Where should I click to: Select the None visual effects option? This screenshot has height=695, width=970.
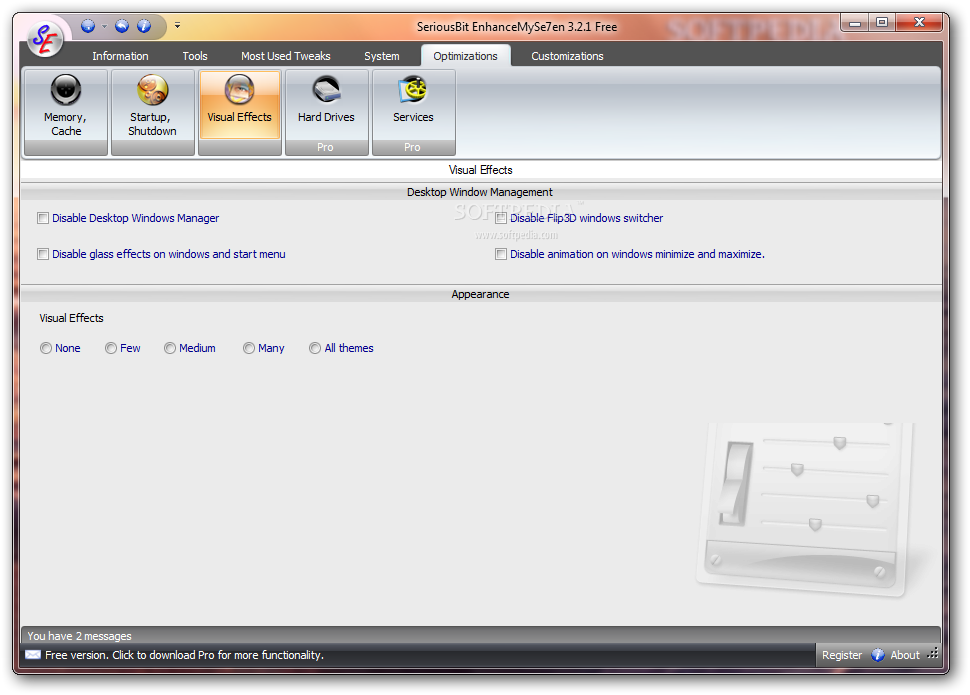(x=46, y=348)
